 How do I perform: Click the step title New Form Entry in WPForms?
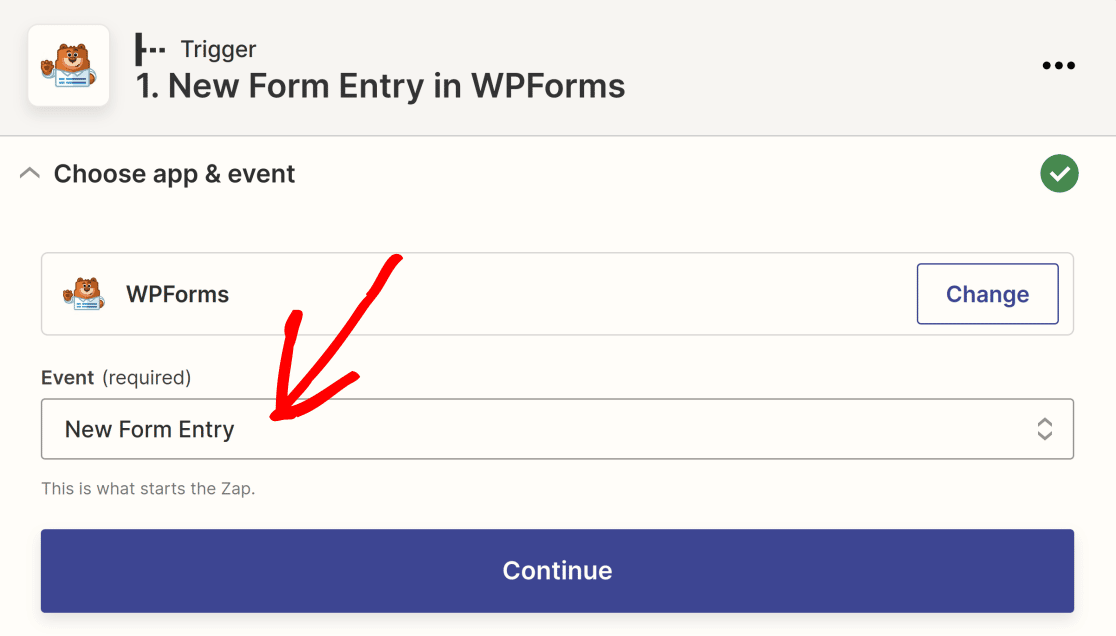pyautogui.click(x=380, y=86)
